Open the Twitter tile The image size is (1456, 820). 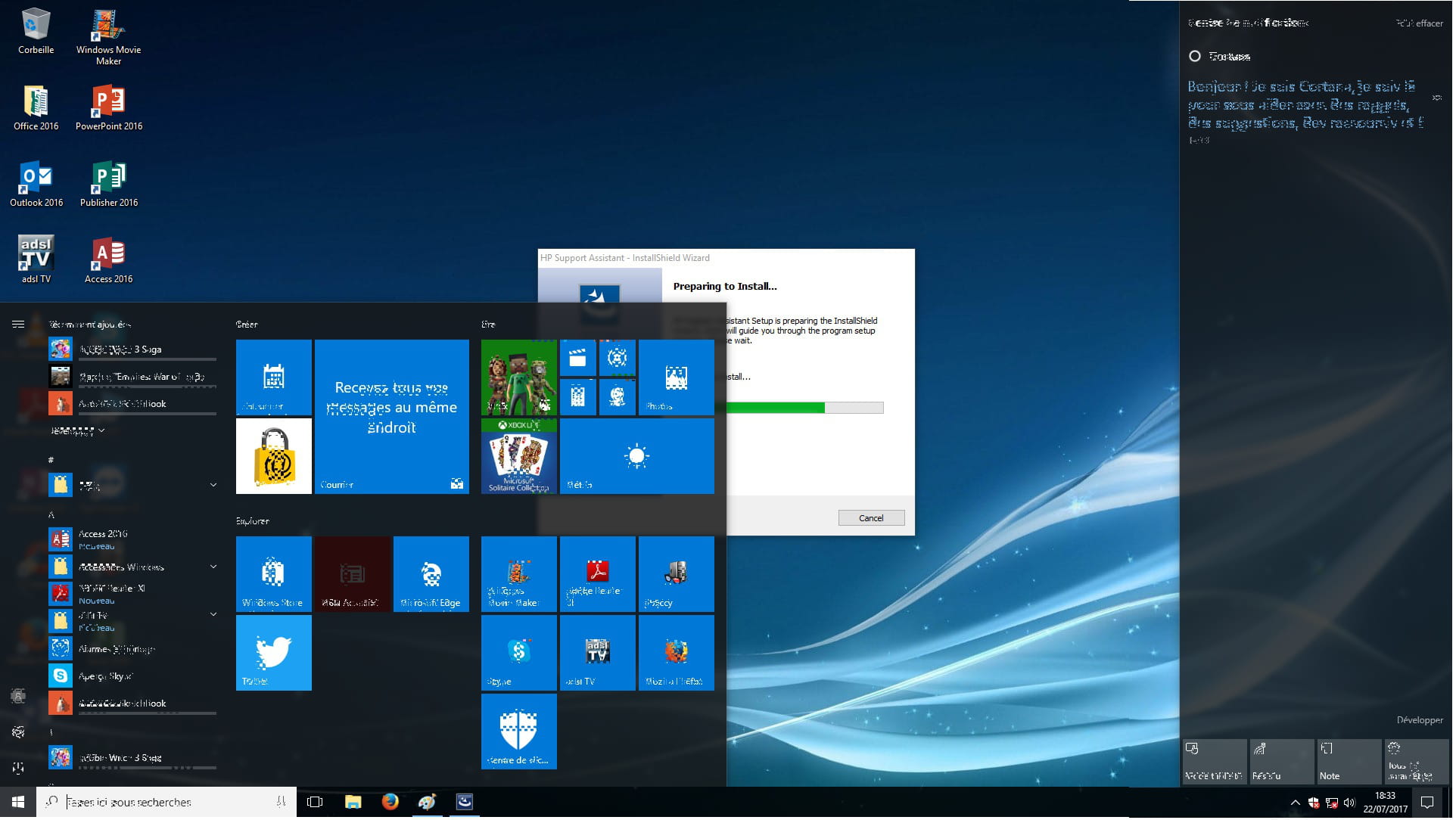click(274, 654)
